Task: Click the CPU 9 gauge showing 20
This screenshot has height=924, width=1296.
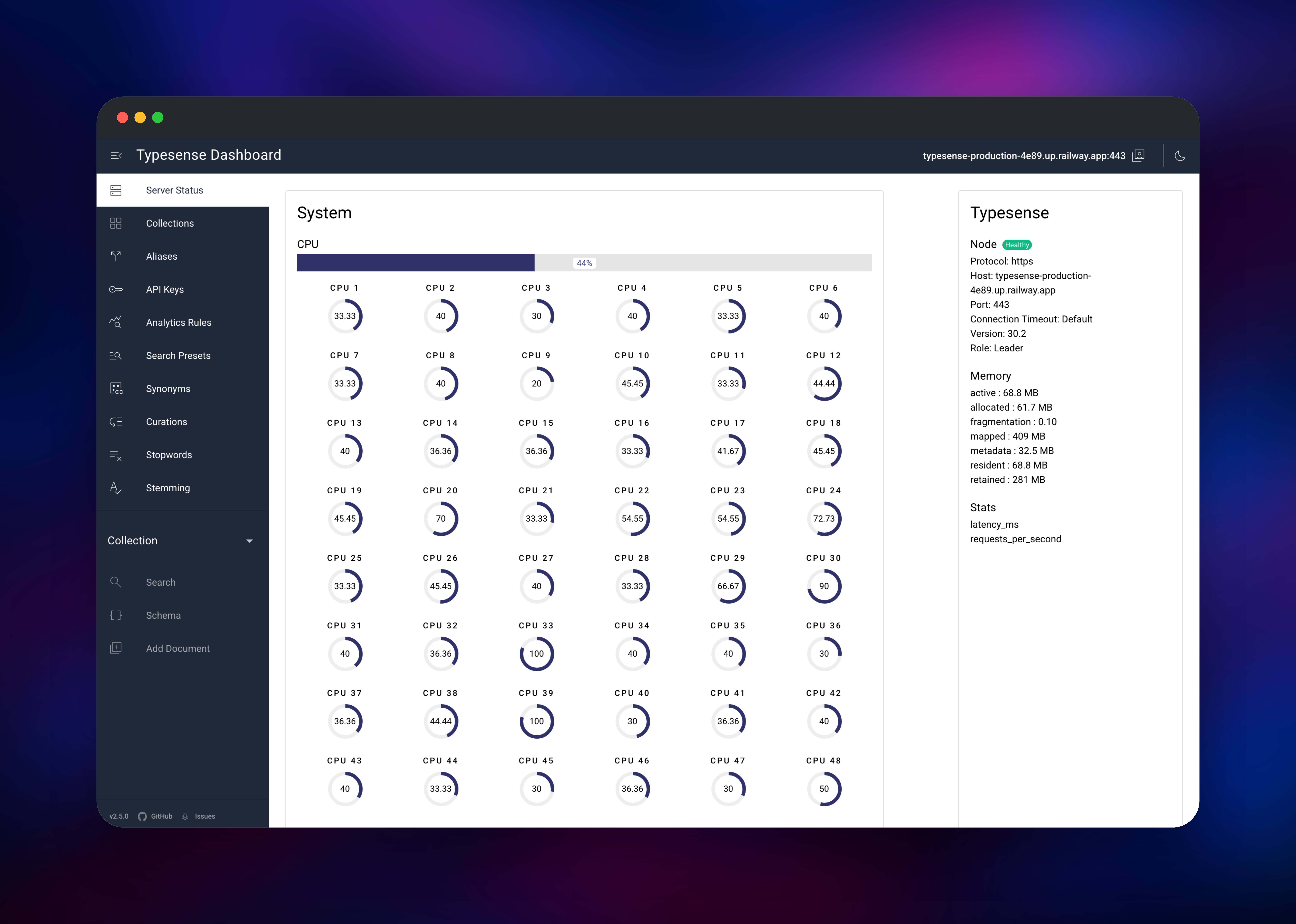Action: tap(537, 384)
